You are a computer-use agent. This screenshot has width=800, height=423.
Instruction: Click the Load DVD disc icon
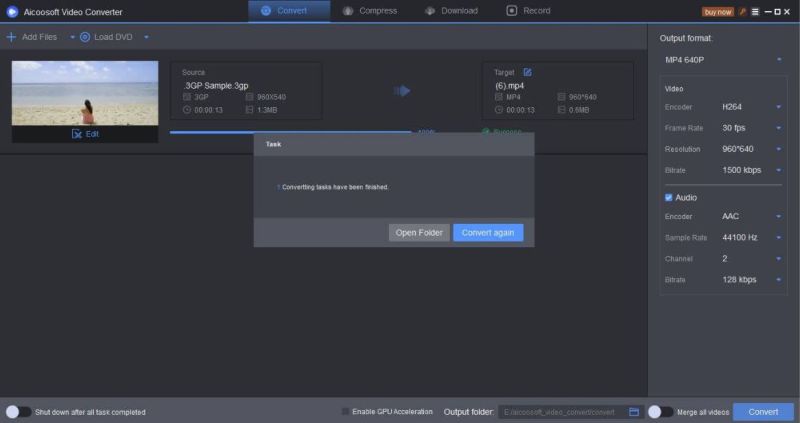pos(84,37)
